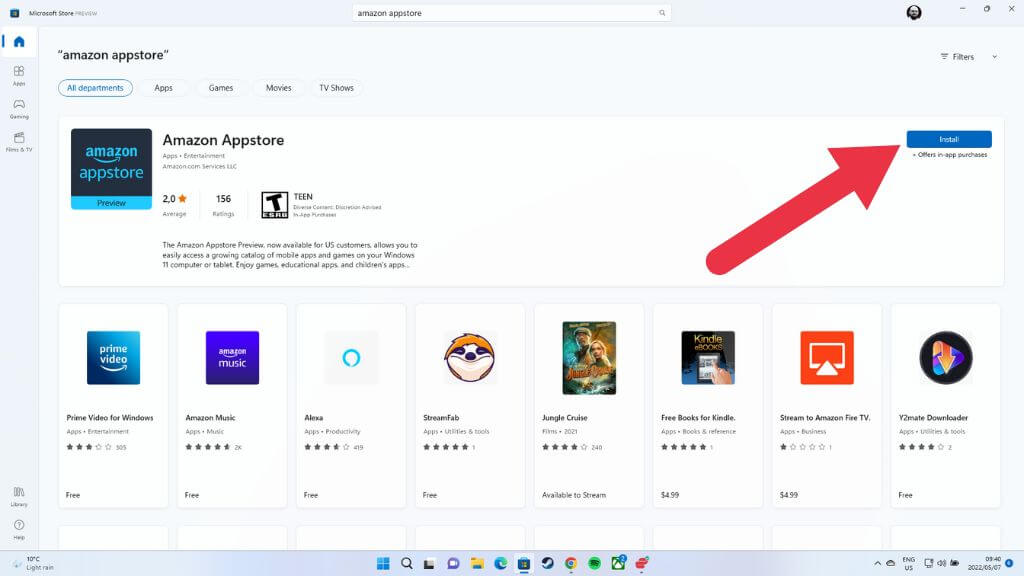Open the Amazon Music app icon

[x=232, y=358]
